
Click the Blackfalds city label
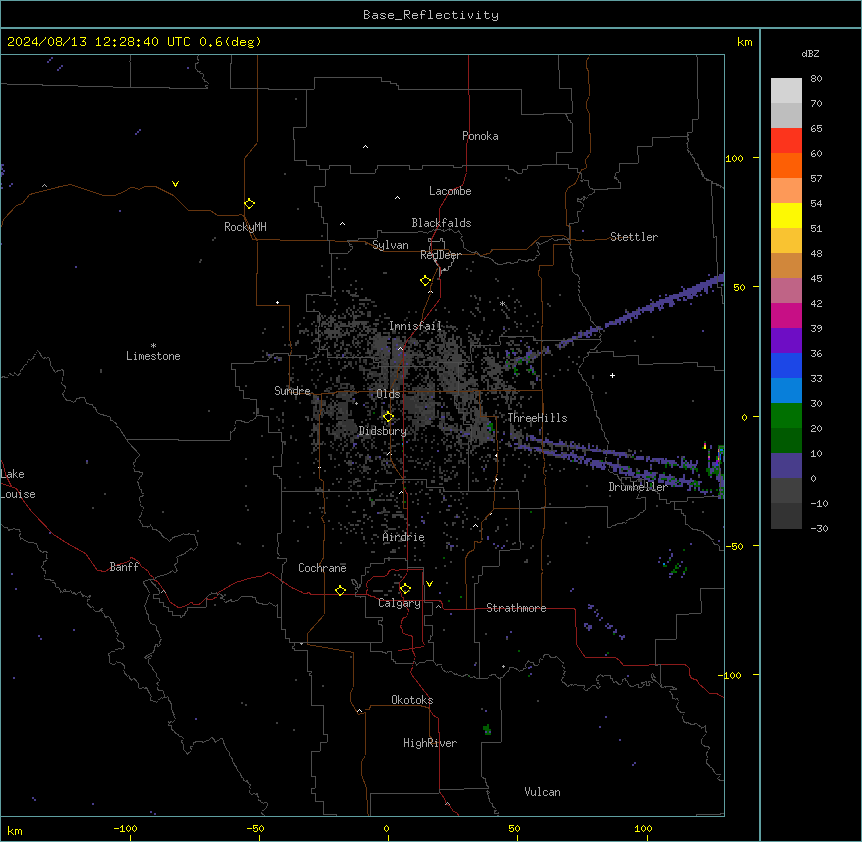pyautogui.click(x=441, y=223)
